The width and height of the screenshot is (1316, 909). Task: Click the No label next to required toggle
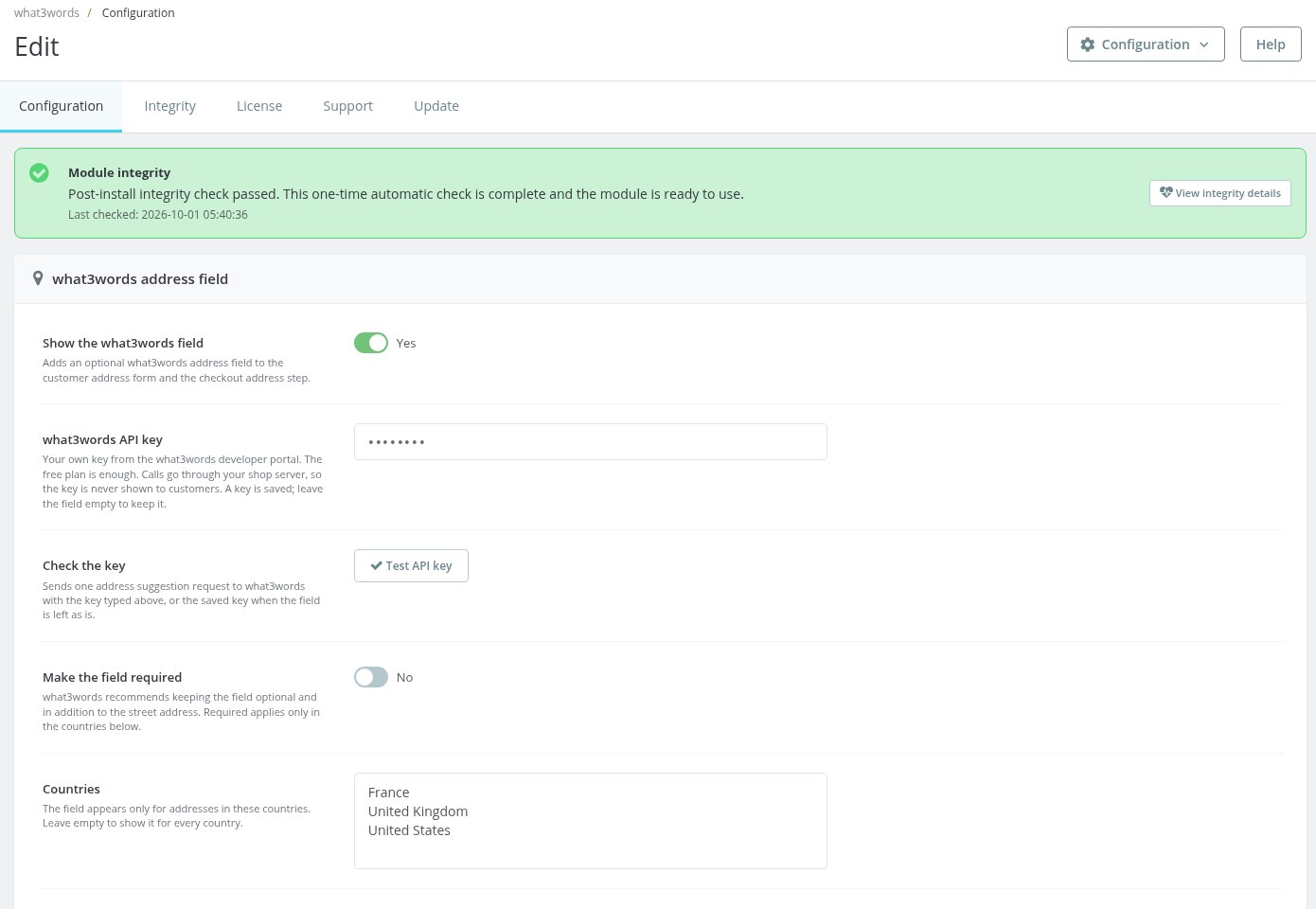(404, 677)
